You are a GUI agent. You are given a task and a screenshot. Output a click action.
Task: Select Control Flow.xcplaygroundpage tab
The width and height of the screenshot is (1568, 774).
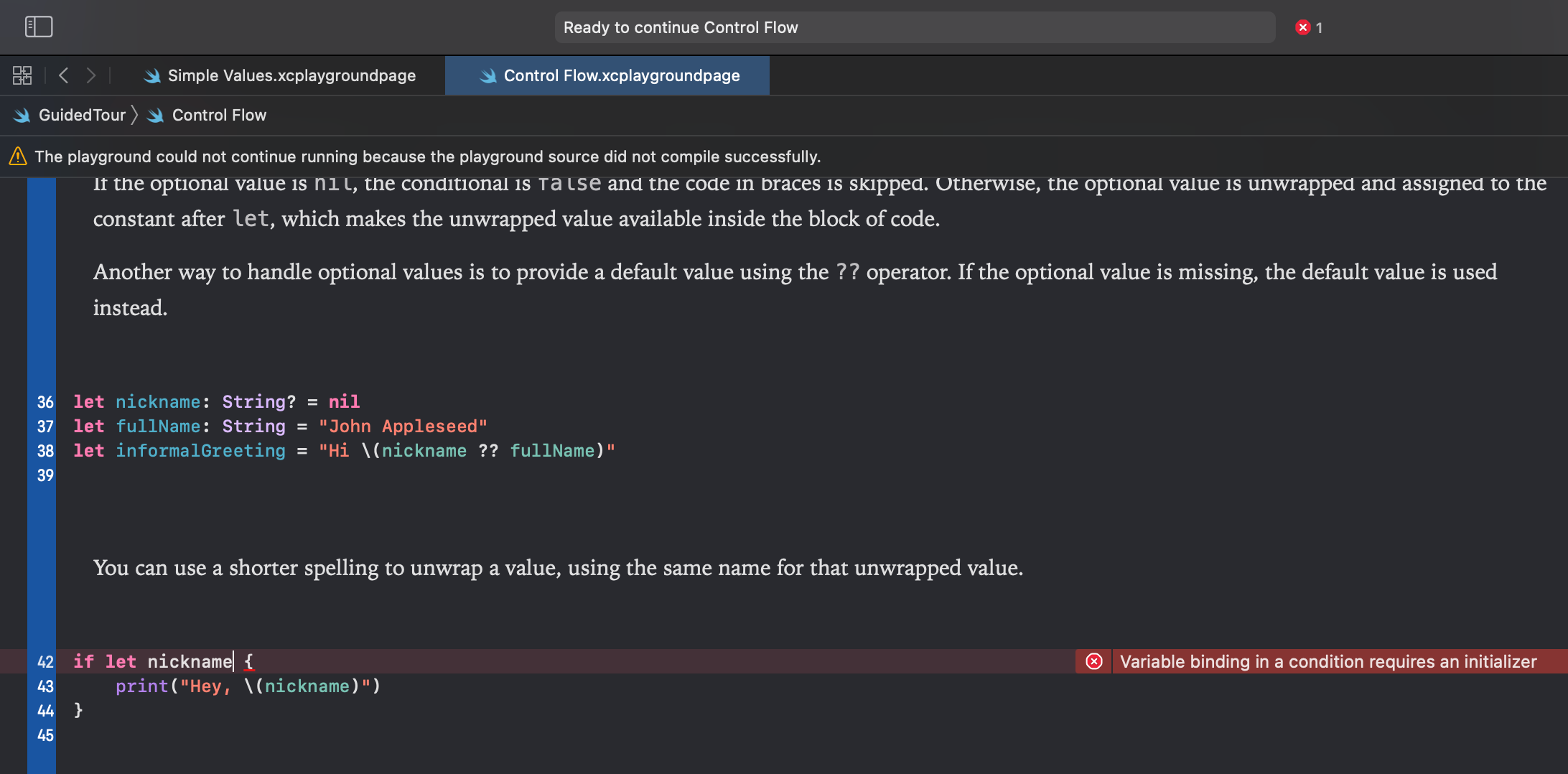607,75
